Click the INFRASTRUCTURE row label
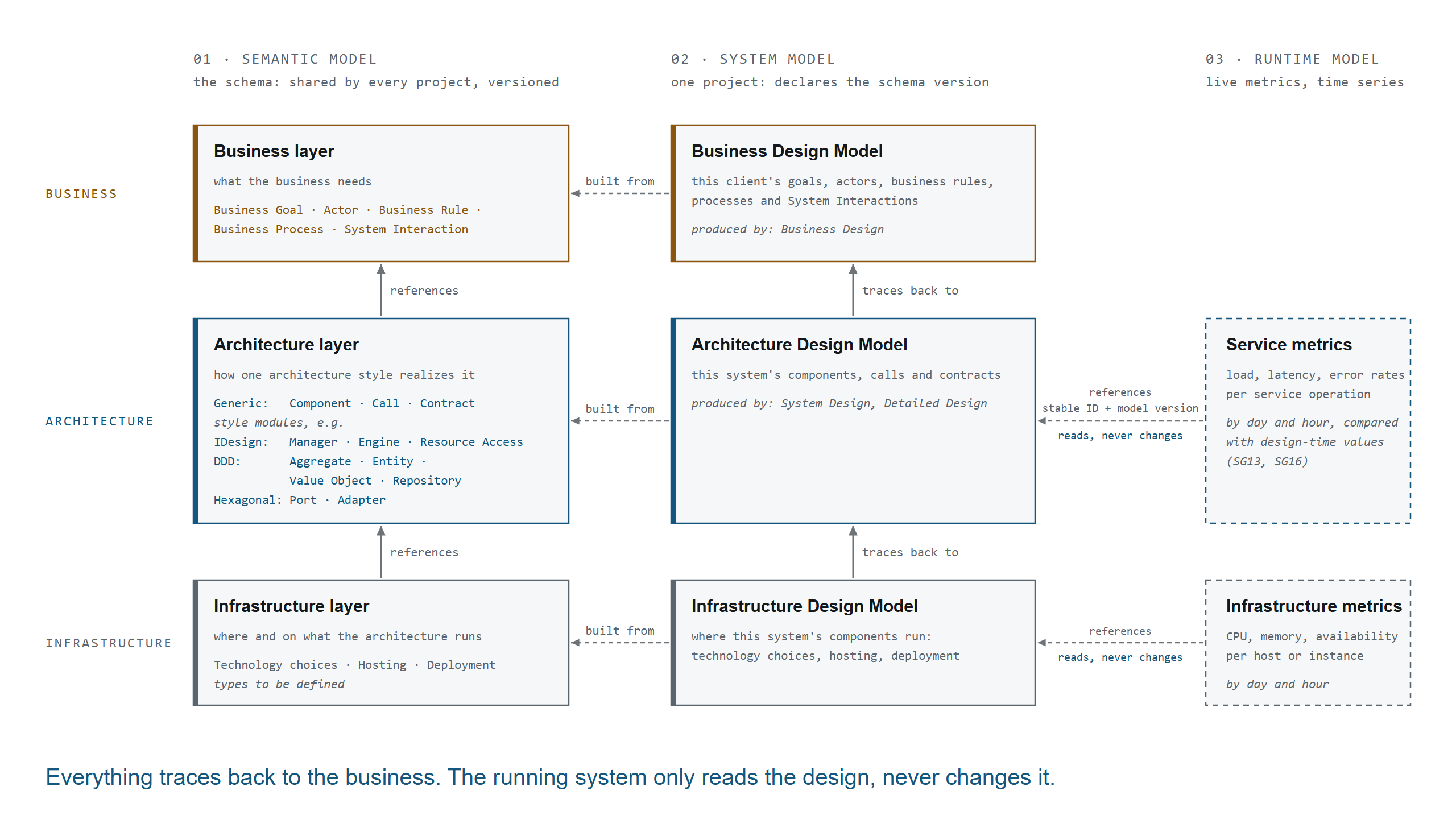Screen dimensions: 1456x819 [x=109, y=643]
